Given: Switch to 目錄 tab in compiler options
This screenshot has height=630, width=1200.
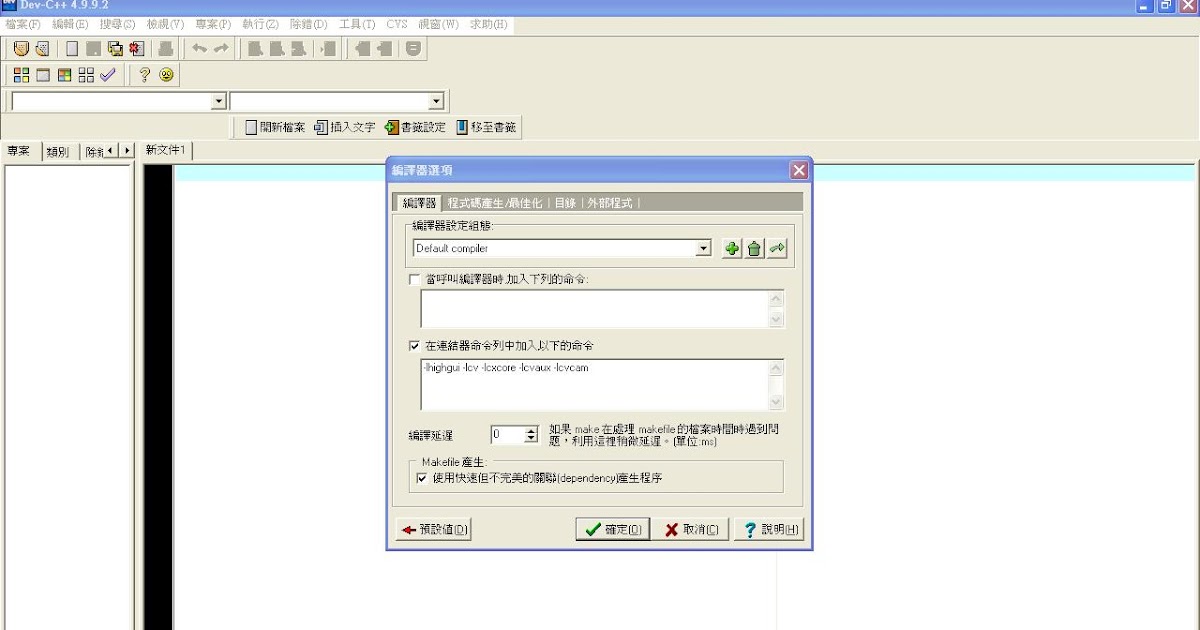Looking at the screenshot, I should point(566,202).
